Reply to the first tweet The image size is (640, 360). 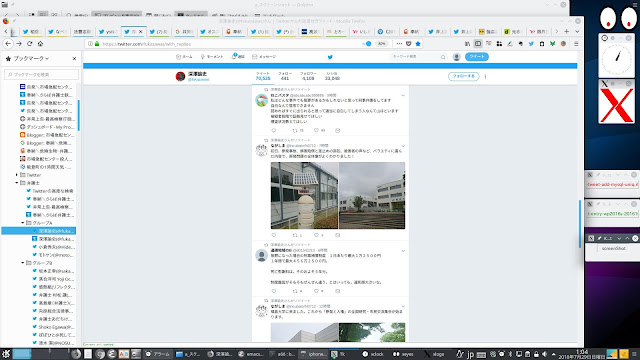pyautogui.click(x=274, y=131)
